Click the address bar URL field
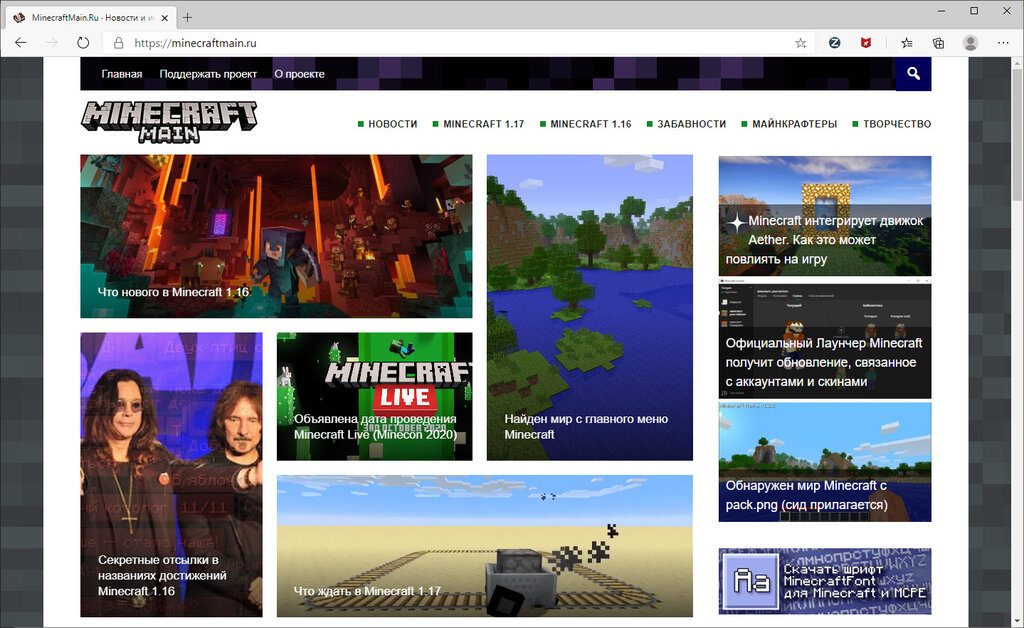The image size is (1024, 628). [457, 43]
